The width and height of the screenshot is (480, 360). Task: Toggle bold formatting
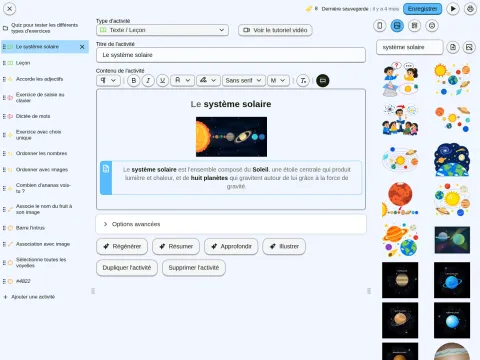134,80
